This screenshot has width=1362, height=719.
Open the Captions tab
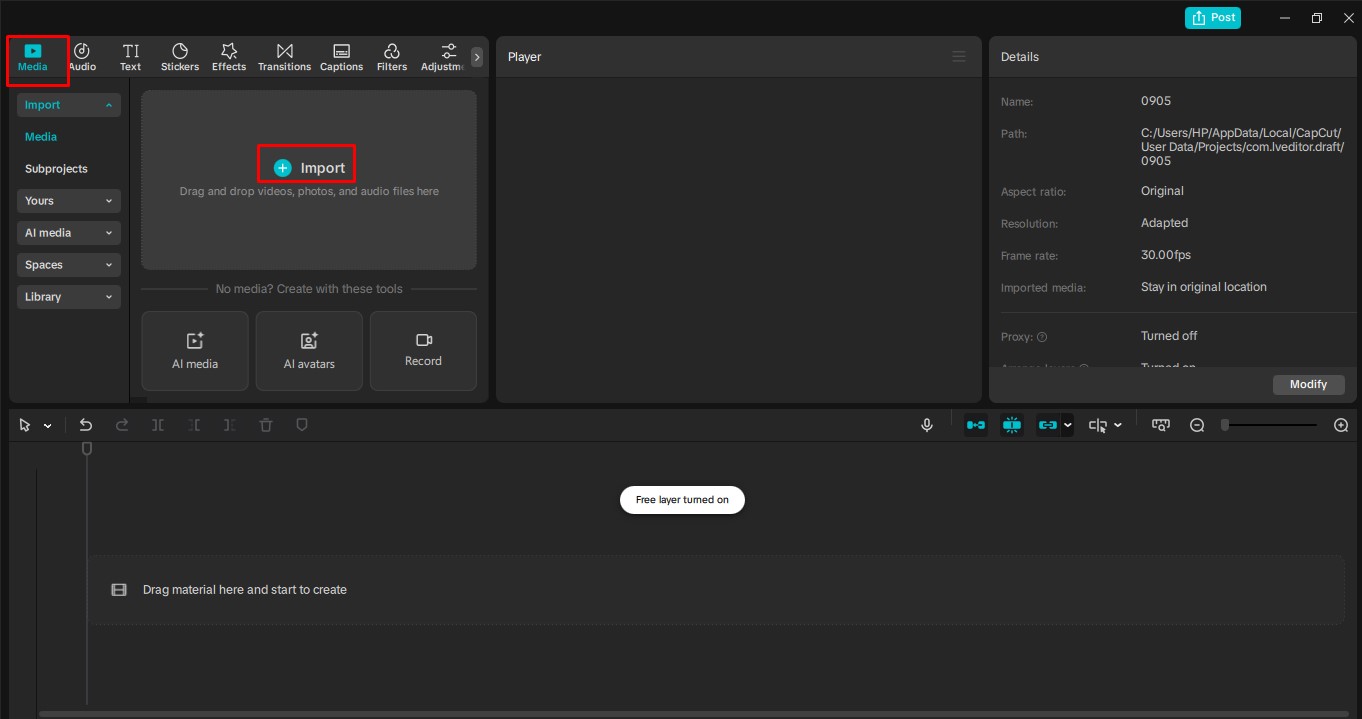[341, 58]
